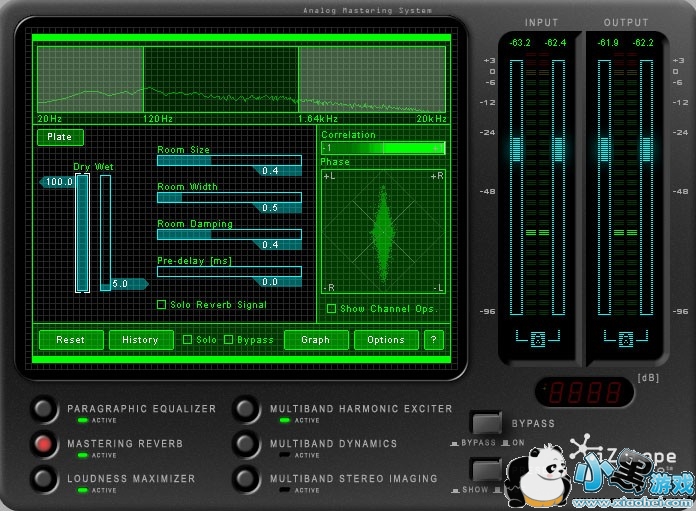This screenshot has width=696, height=511.
Task: Click the Room Size slider
Action: tap(229, 160)
